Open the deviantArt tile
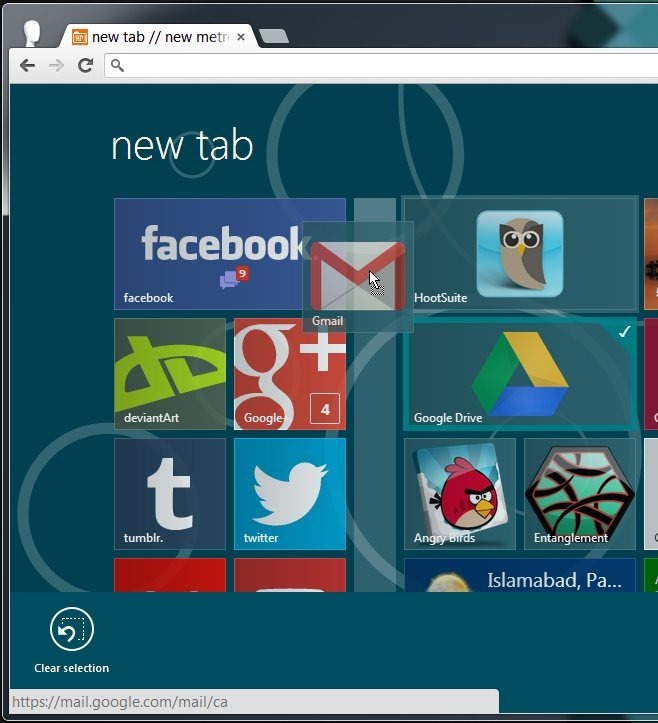The width and height of the screenshot is (658, 723). pyautogui.click(x=170, y=374)
